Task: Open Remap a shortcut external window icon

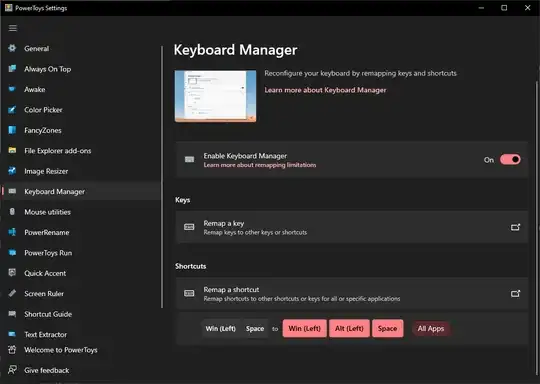Action: tap(515, 293)
